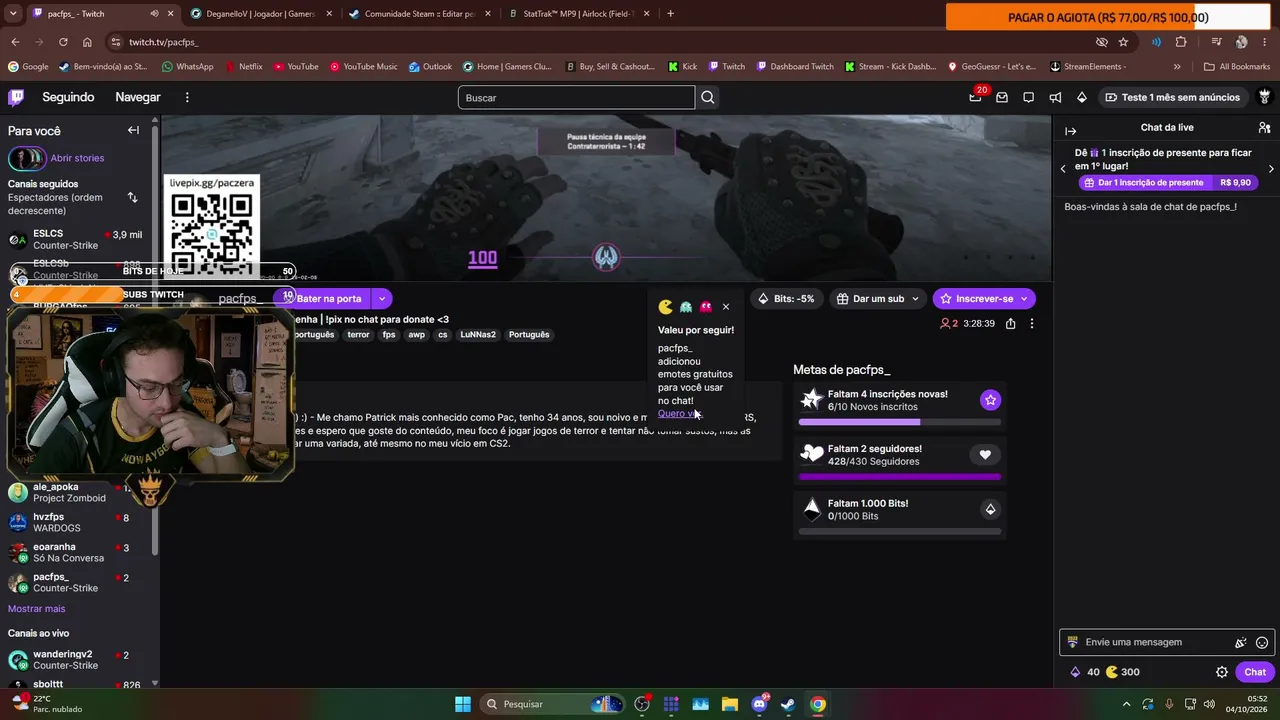Switch to DeganelloV Gamers Club tab
The width and height of the screenshot is (1280, 720).
pyautogui.click(x=260, y=14)
